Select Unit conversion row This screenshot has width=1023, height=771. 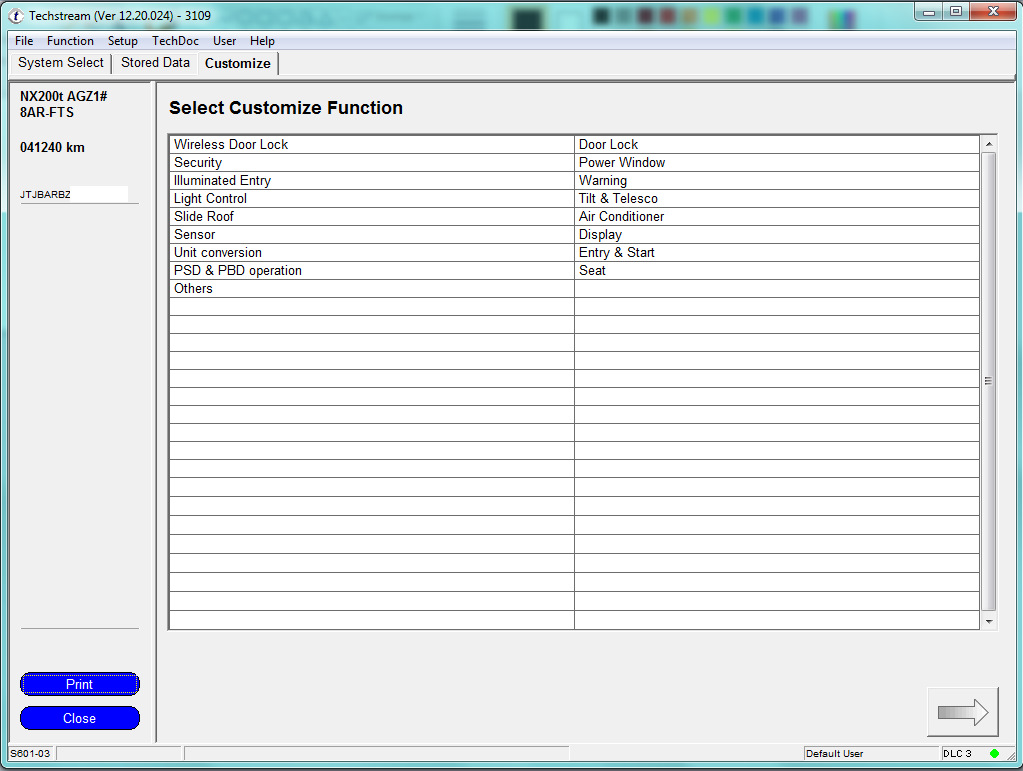[371, 252]
